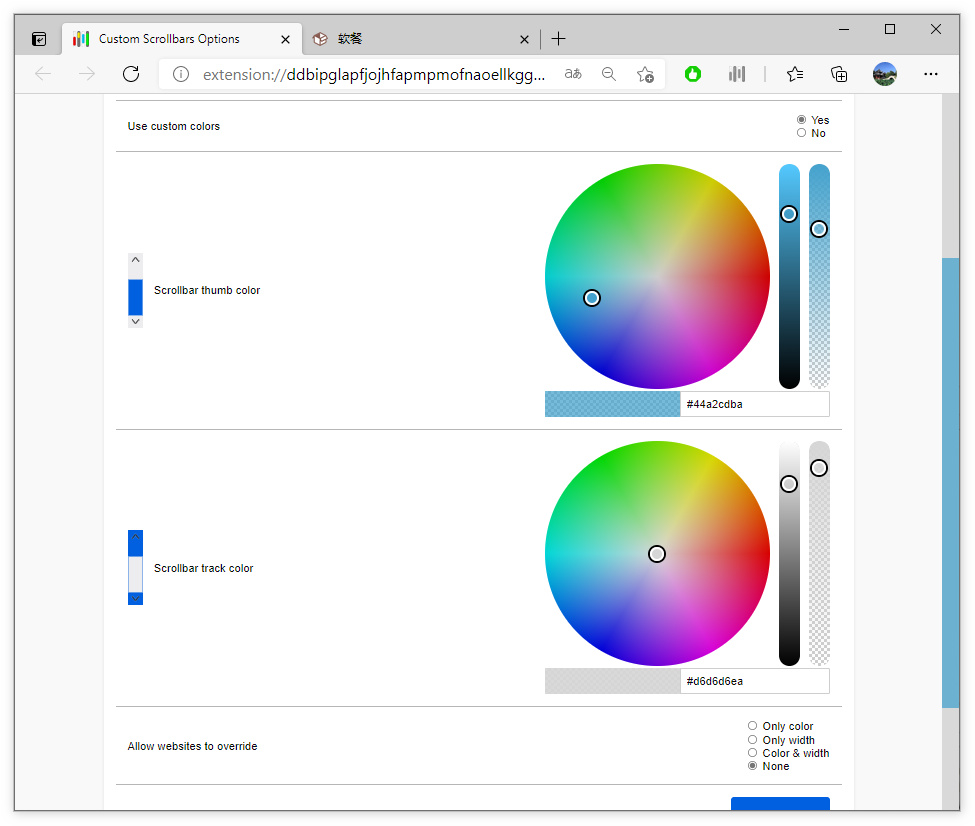This screenshot has width=975, height=826.
Task: Open the Collections toolbar icon
Action: coord(839,74)
